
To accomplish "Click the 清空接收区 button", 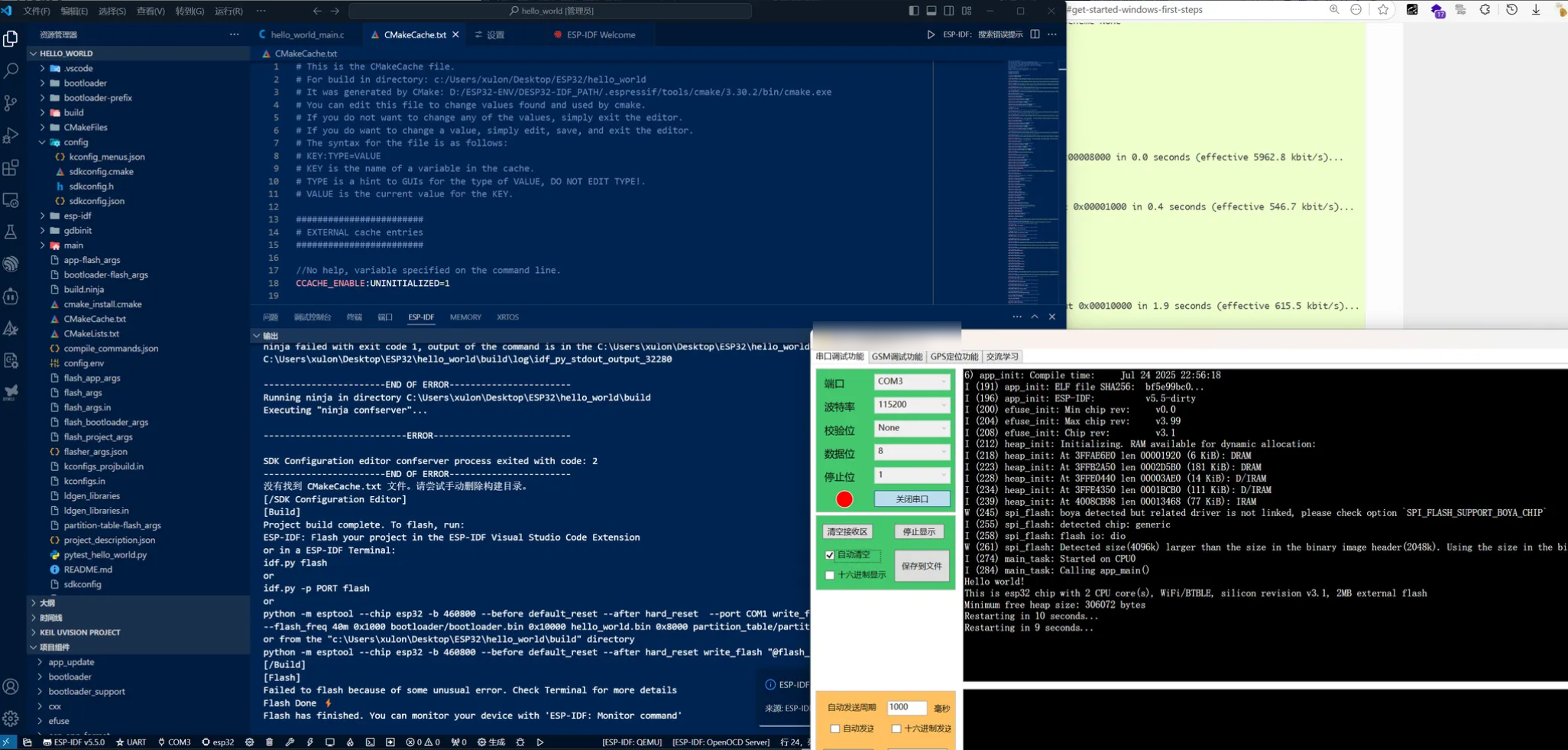I will 847,531.
